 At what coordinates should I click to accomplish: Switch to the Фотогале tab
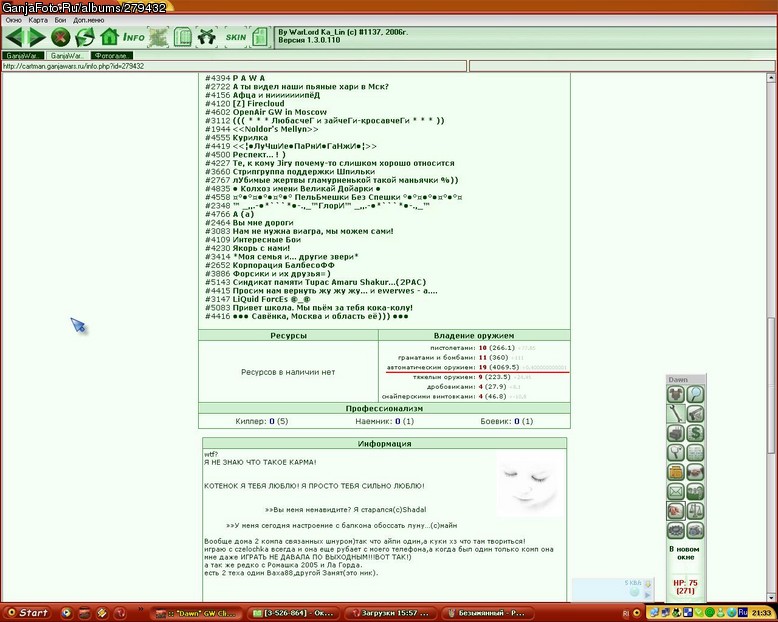pos(112,56)
